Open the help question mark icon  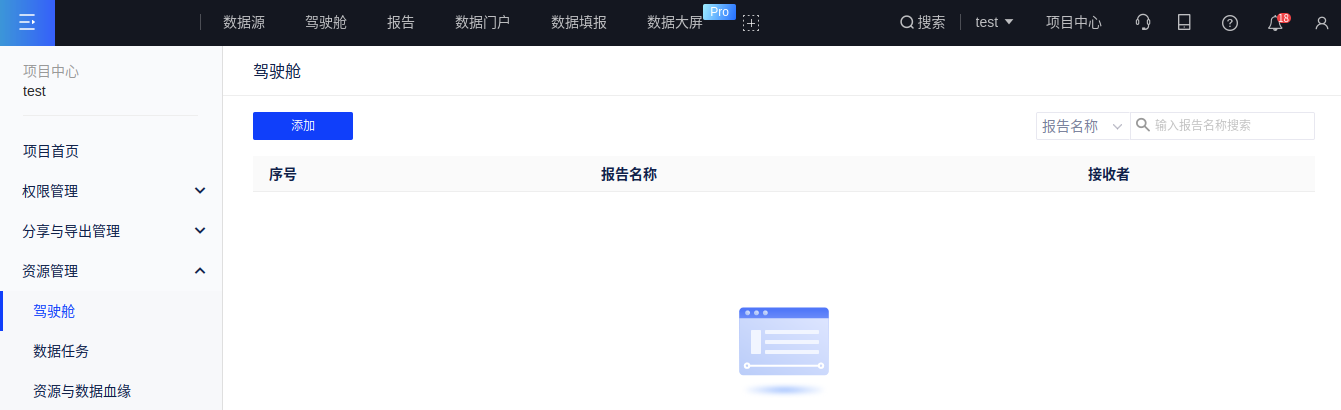click(1230, 23)
